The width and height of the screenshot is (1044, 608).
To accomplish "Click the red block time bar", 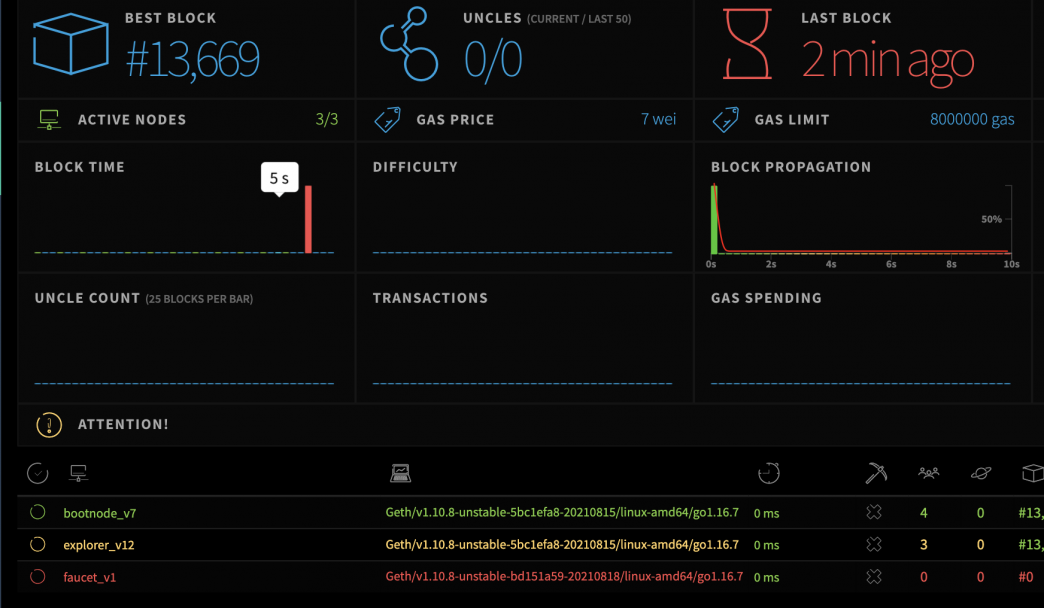I will tap(308, 220).
